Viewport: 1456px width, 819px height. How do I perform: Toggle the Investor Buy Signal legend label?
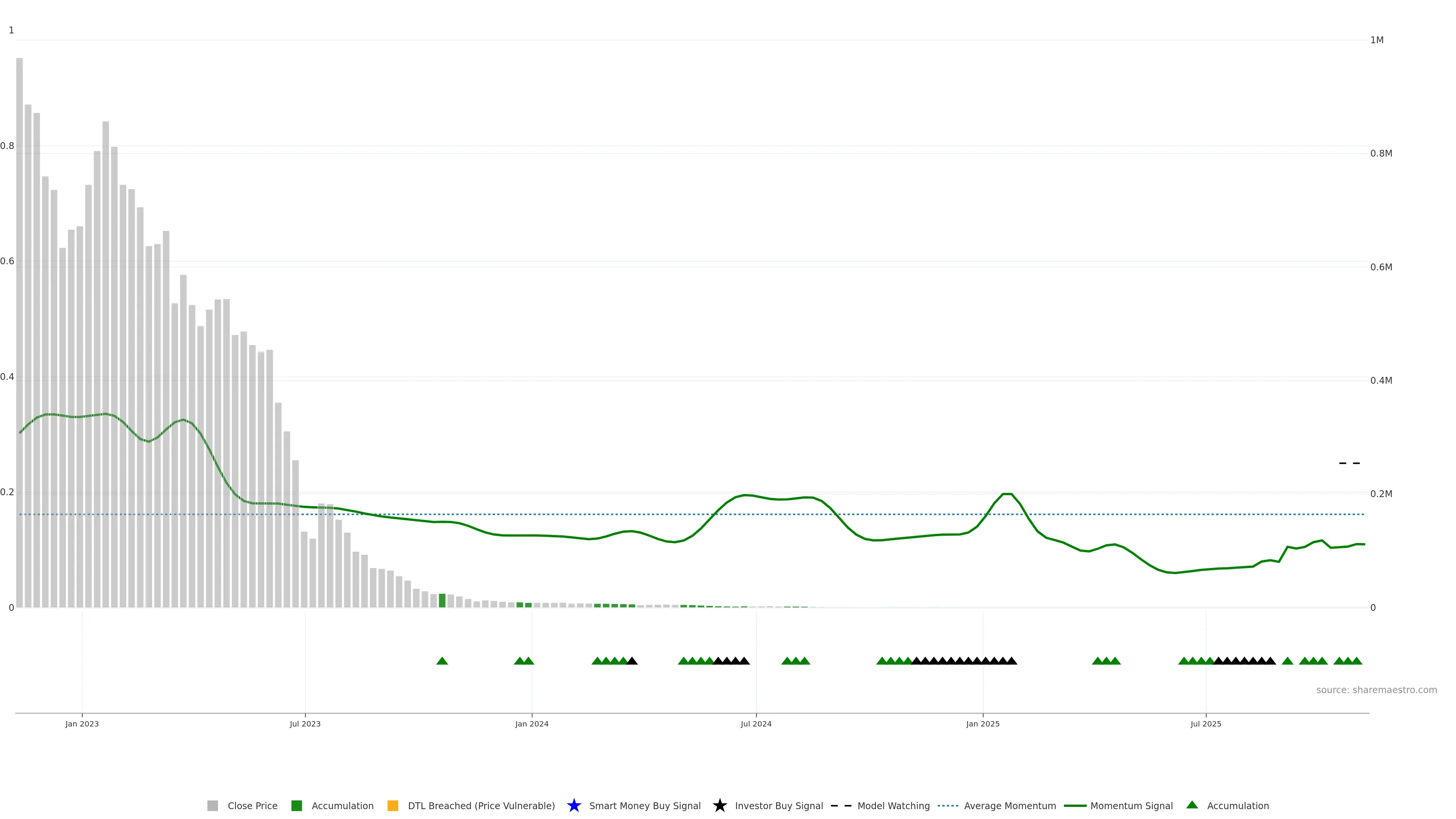(x=778, y=805)
